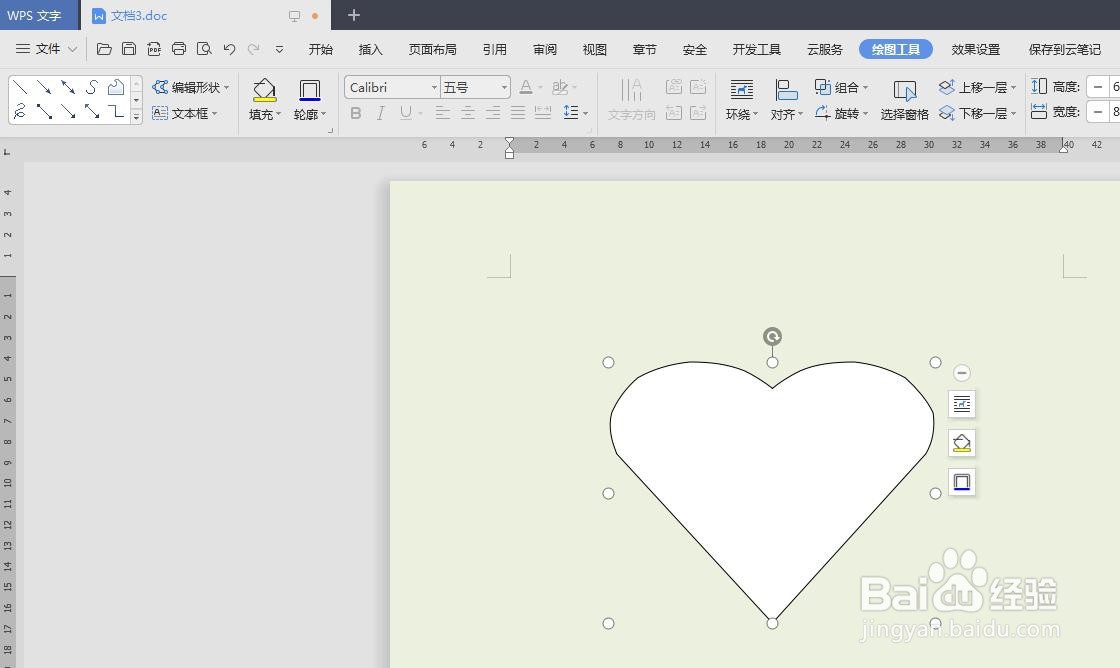Export document as PDF icon
The width and height of the screenshot is (1120, 668).
(x=154, y=49)
